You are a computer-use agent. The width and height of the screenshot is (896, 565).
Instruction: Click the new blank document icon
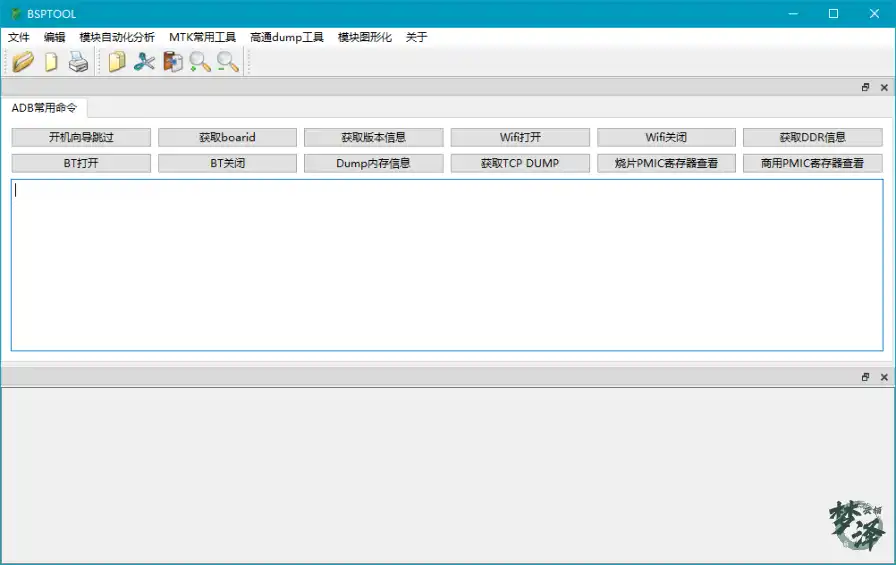pyautogui.click(x=51, y=62)
